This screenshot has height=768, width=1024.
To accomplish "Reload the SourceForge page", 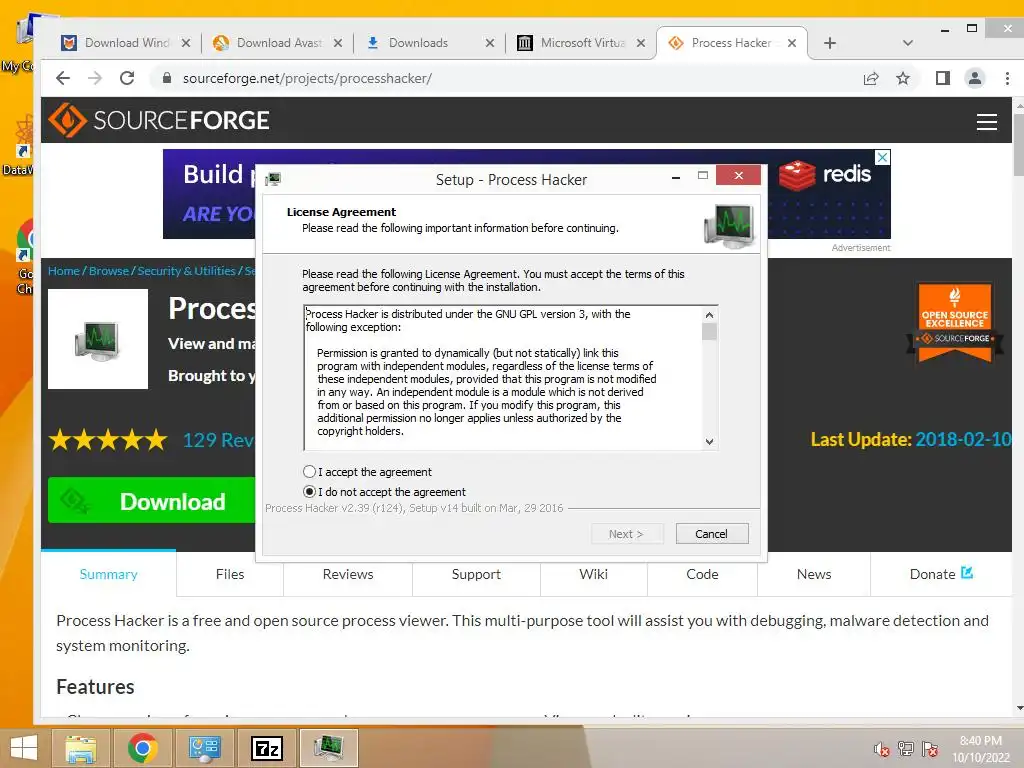I will (x=127, y=78).
